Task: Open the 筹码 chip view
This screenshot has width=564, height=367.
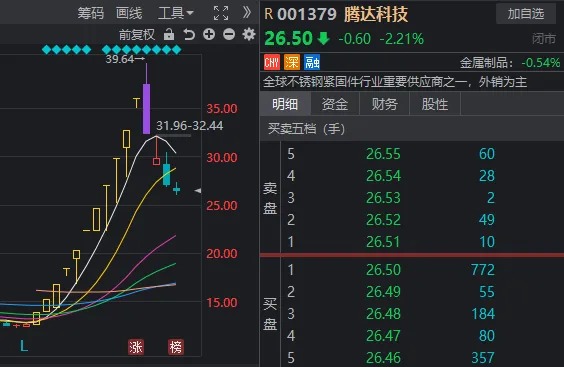Action: [91, 13]
